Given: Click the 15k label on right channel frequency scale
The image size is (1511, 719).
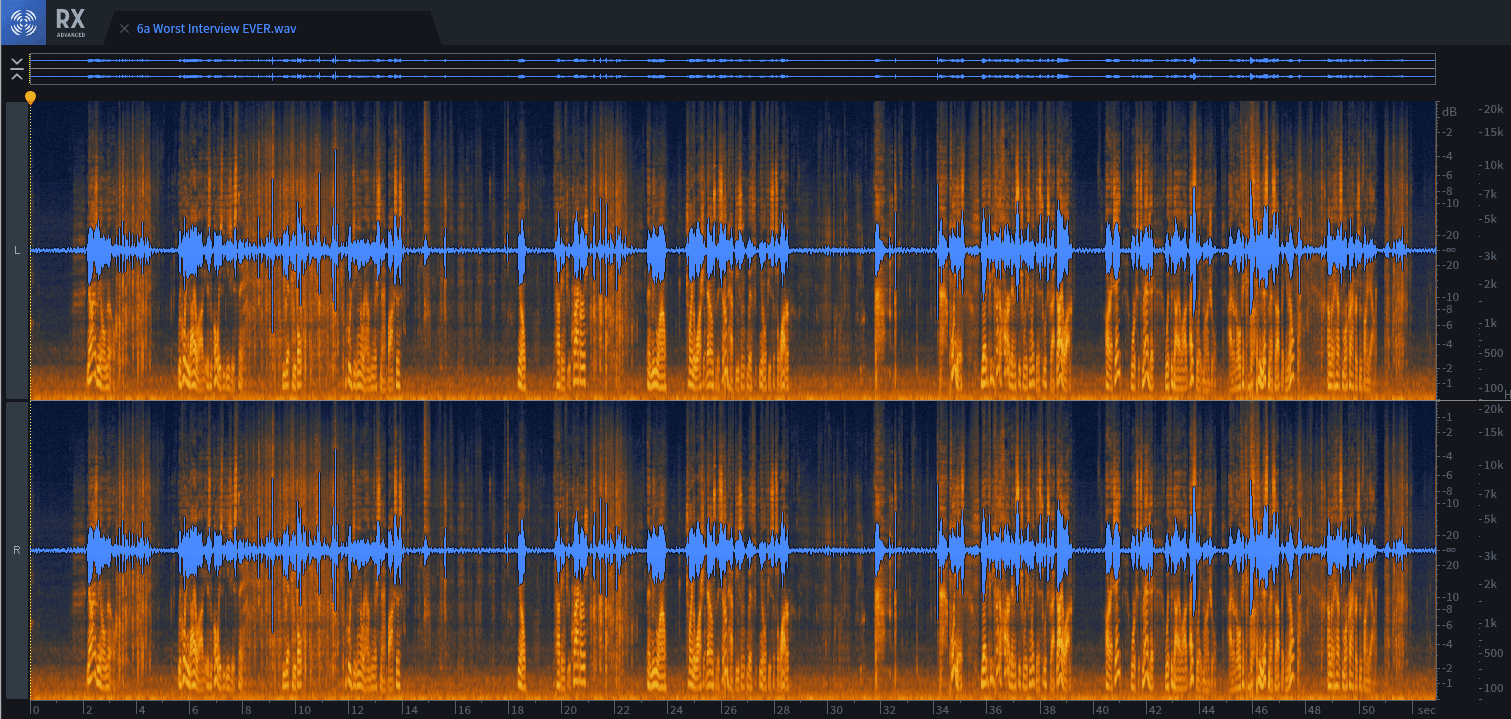Looking at the screenshot, I should click(x=1494, y=432).
